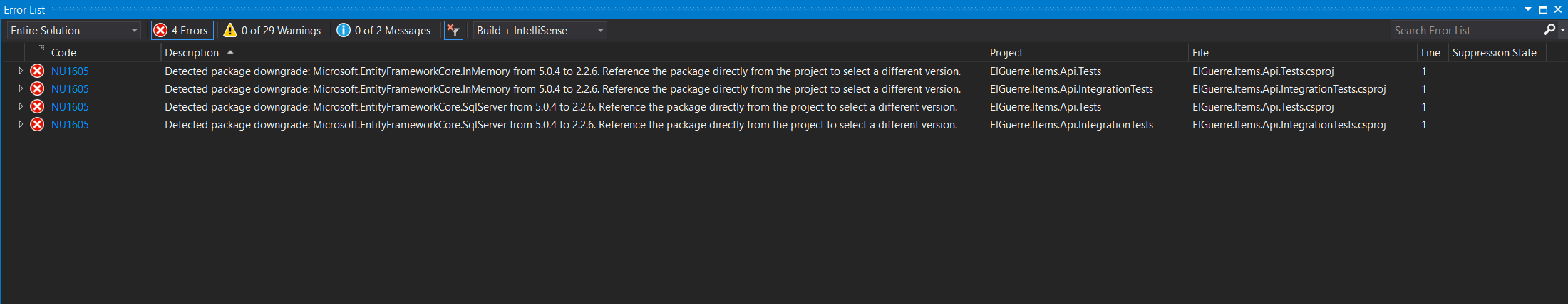Image resolution: width=1568 pixels, height=304 pixels.
Task: Close the Error List panel
Action: tap(1558, 9)
